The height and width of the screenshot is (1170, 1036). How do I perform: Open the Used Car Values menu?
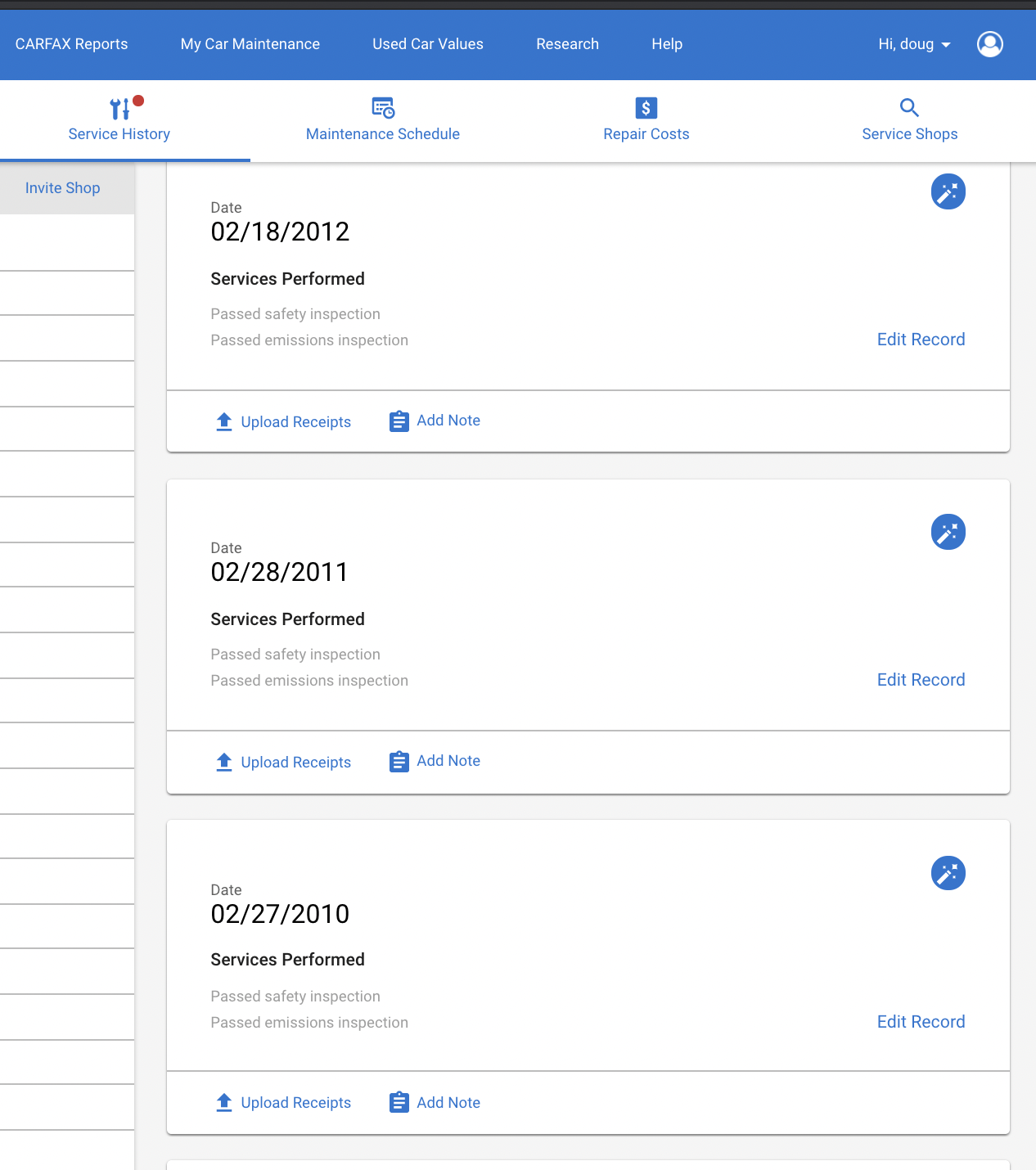coord(428,44)
